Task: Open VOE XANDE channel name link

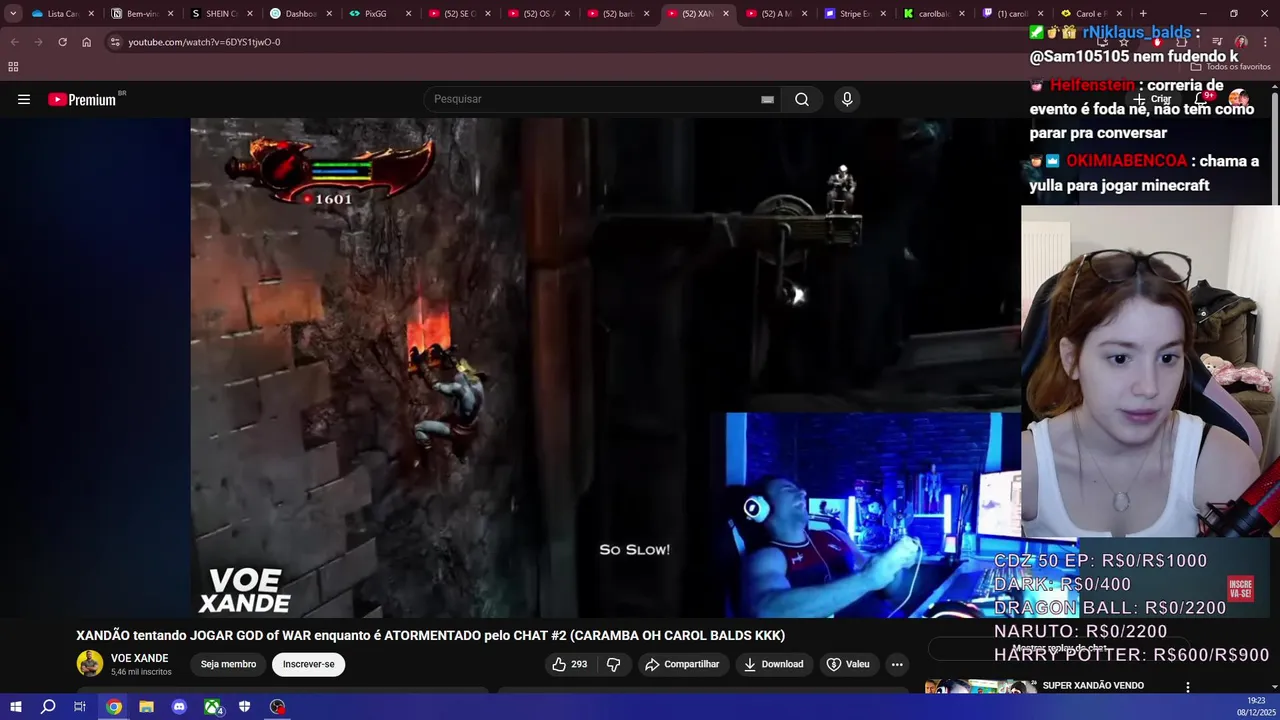Action: [x=139, y=658]
